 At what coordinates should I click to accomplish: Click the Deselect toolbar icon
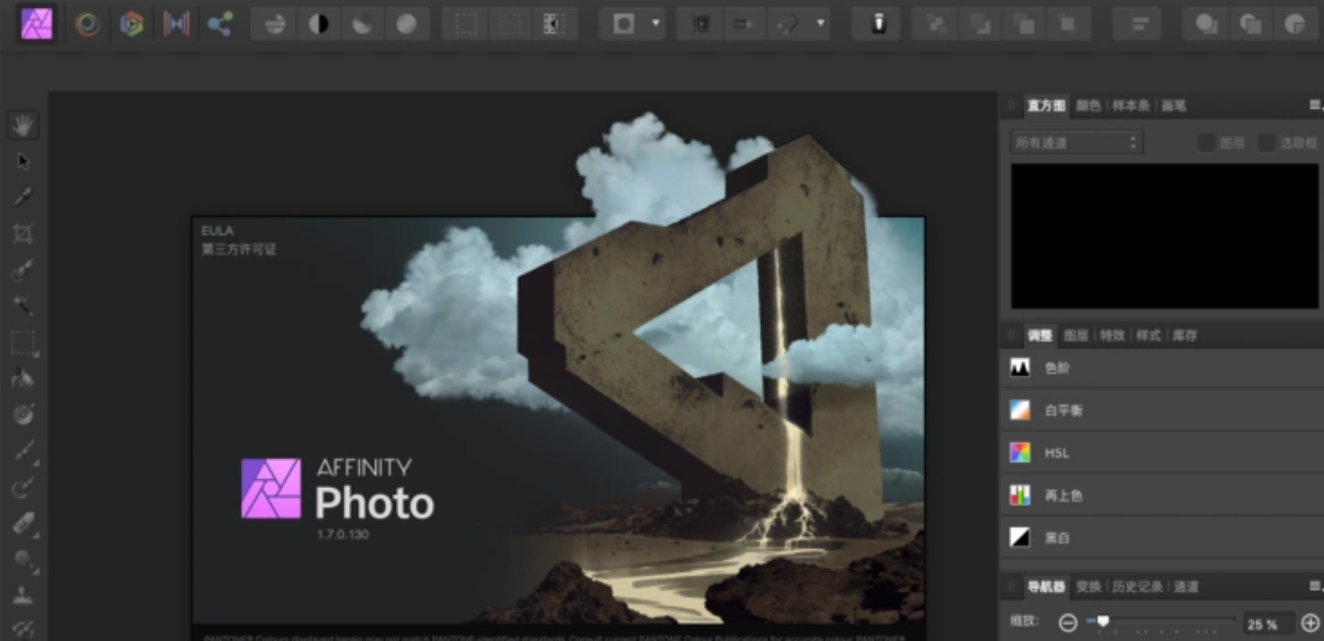pos(510,24)
